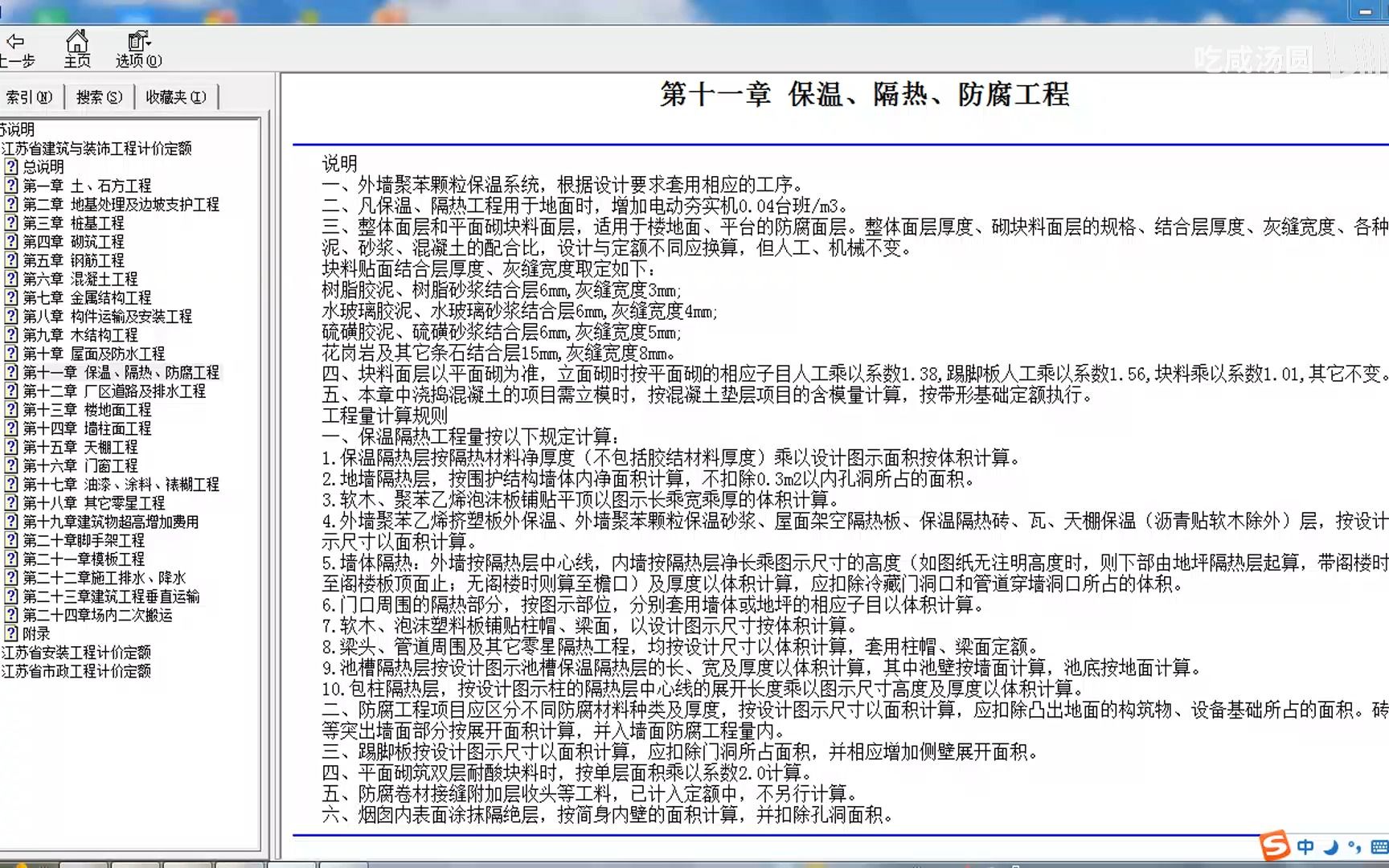Switch to the 收藏夹 tab

pyautogui.click(x=174, y=96)
